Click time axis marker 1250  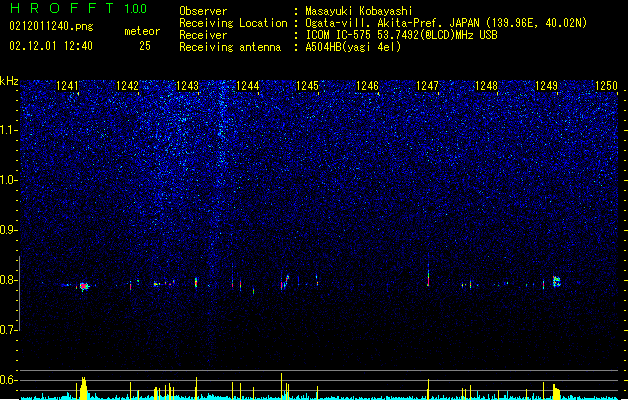pos(607,85)
